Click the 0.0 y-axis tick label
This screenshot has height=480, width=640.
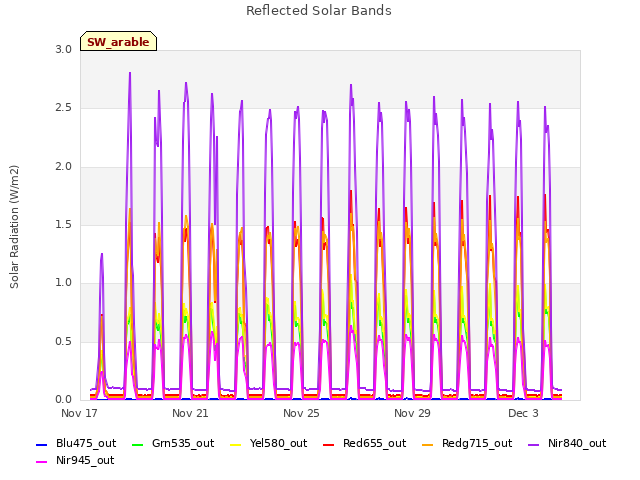[x=63, y=399]
